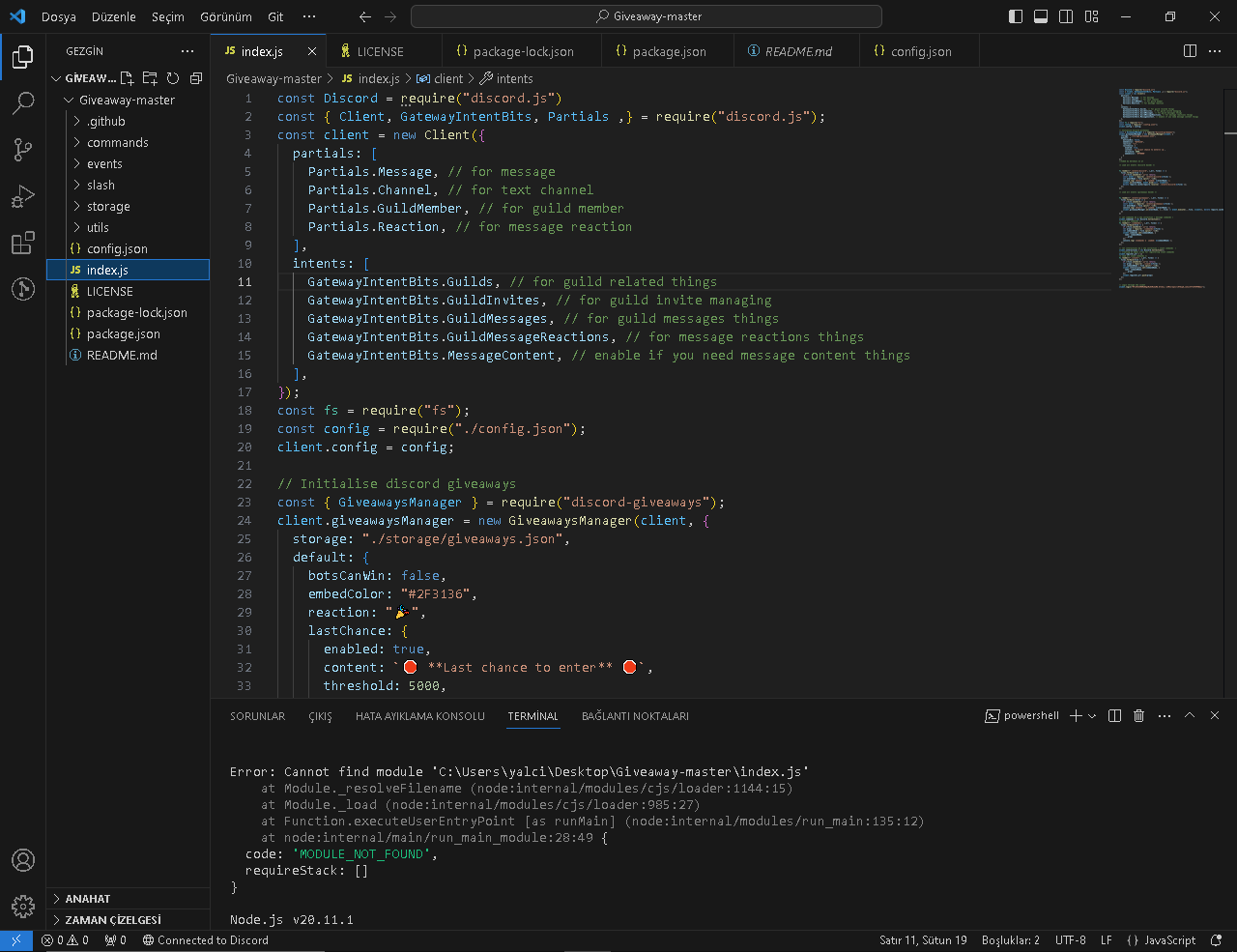Refresh the explorer file tree
1237x952 pixels.
coord(173,78)
